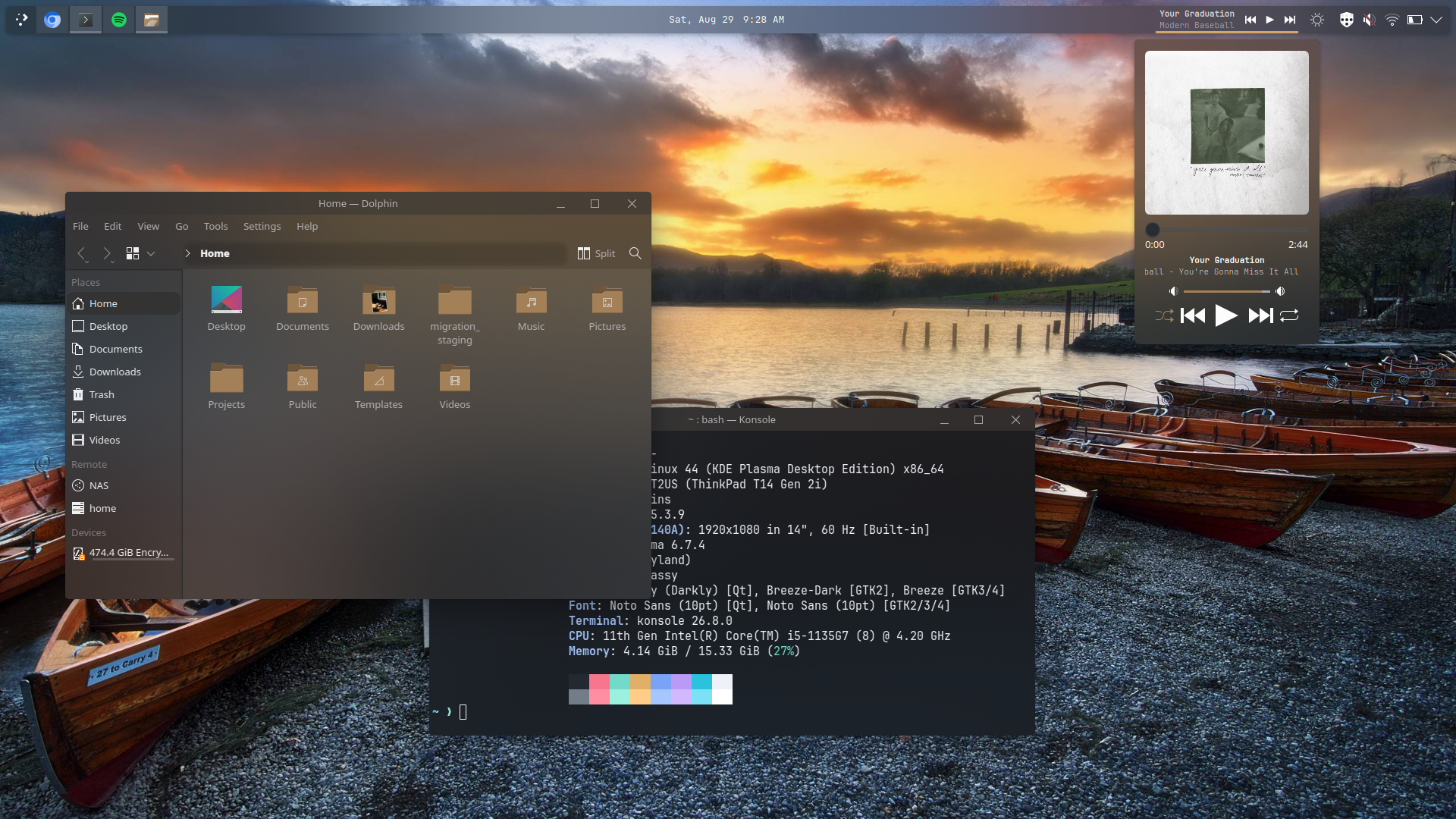Click the track progress seek bar
Image resolution: width=1456 pixels, height=819 pixels.
click(x=1227, y=229)
